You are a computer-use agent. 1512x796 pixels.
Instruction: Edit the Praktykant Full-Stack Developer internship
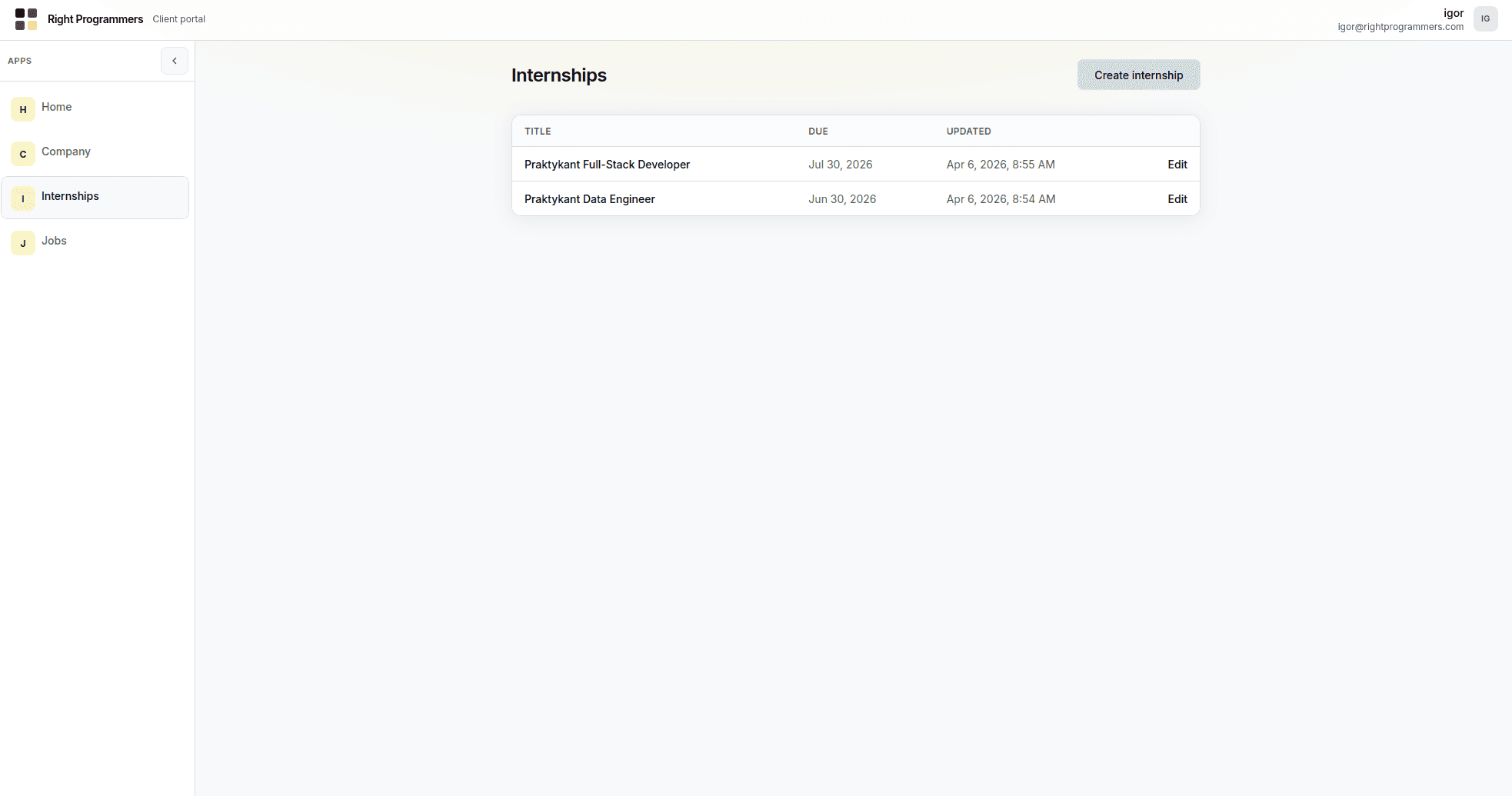[1177, 164]
